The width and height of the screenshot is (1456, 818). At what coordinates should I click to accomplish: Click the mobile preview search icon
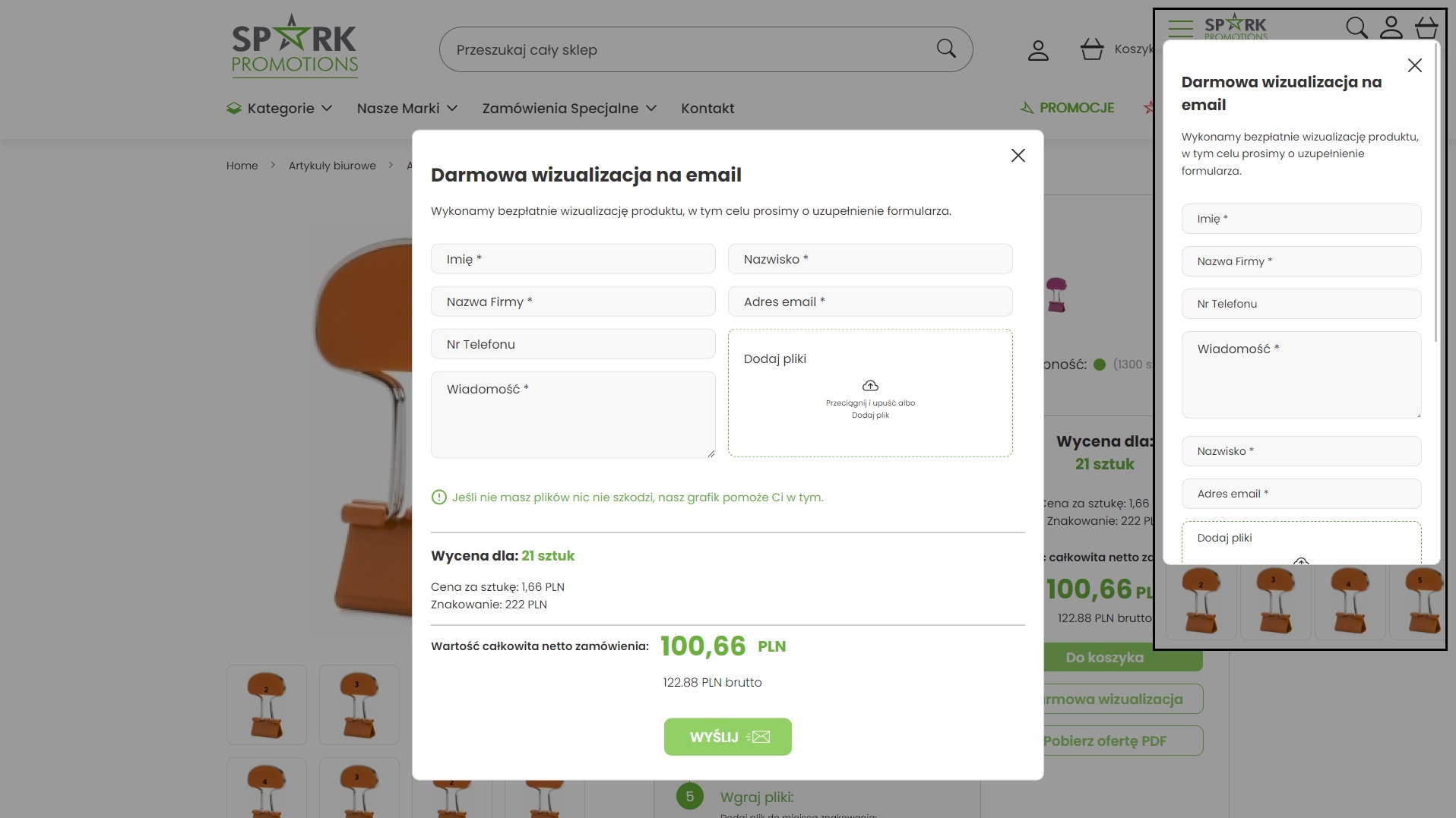[1356, 27]
